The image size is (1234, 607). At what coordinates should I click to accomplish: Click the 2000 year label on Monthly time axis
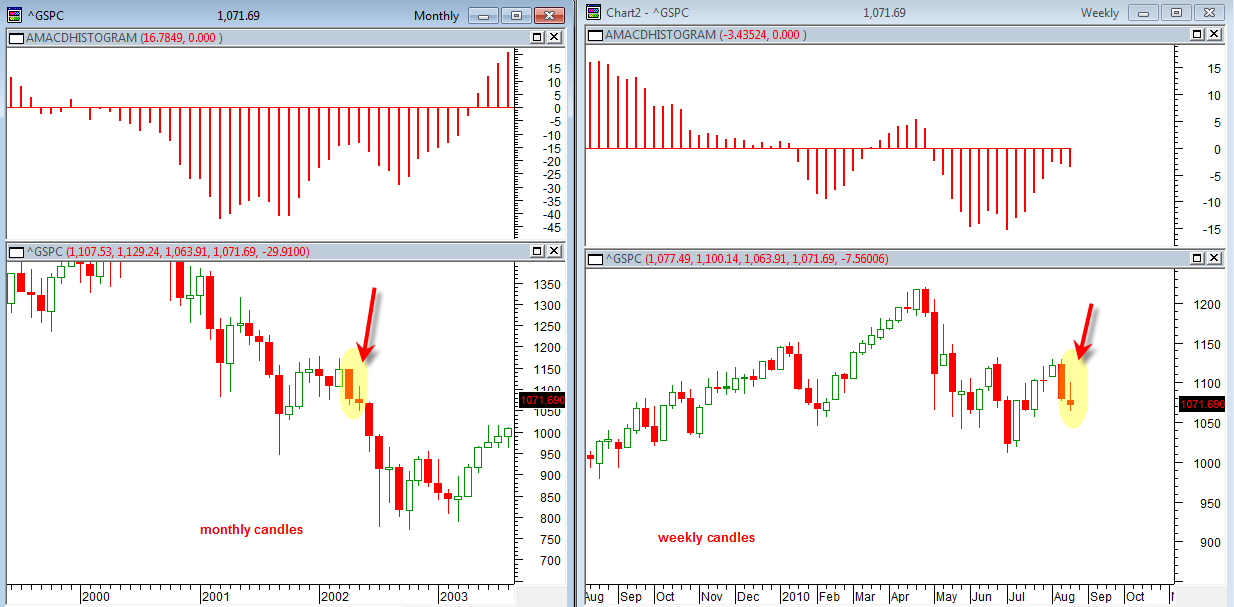tap(95, 596)
